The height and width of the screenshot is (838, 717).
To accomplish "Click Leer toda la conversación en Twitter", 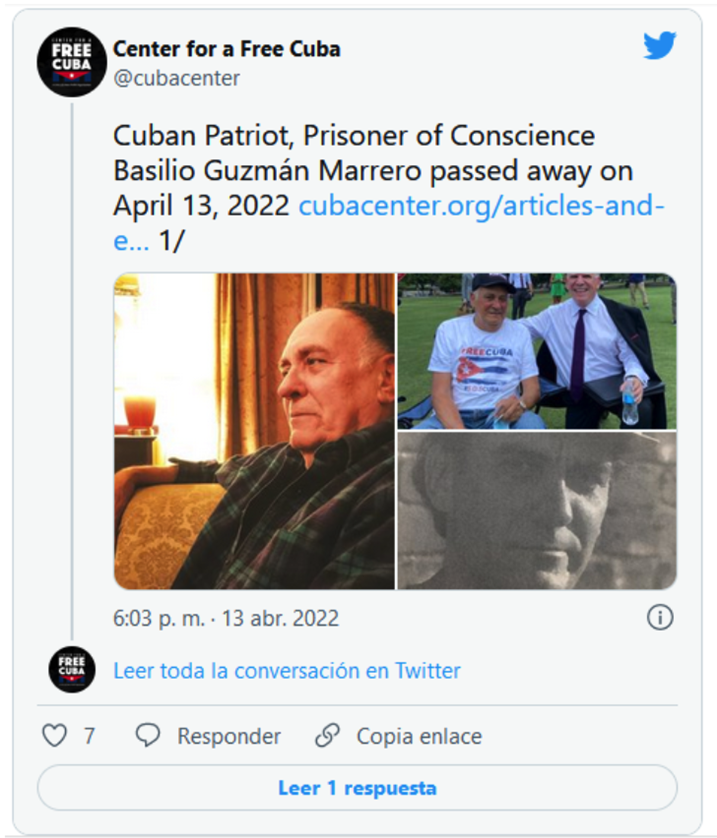I will 287,670.
